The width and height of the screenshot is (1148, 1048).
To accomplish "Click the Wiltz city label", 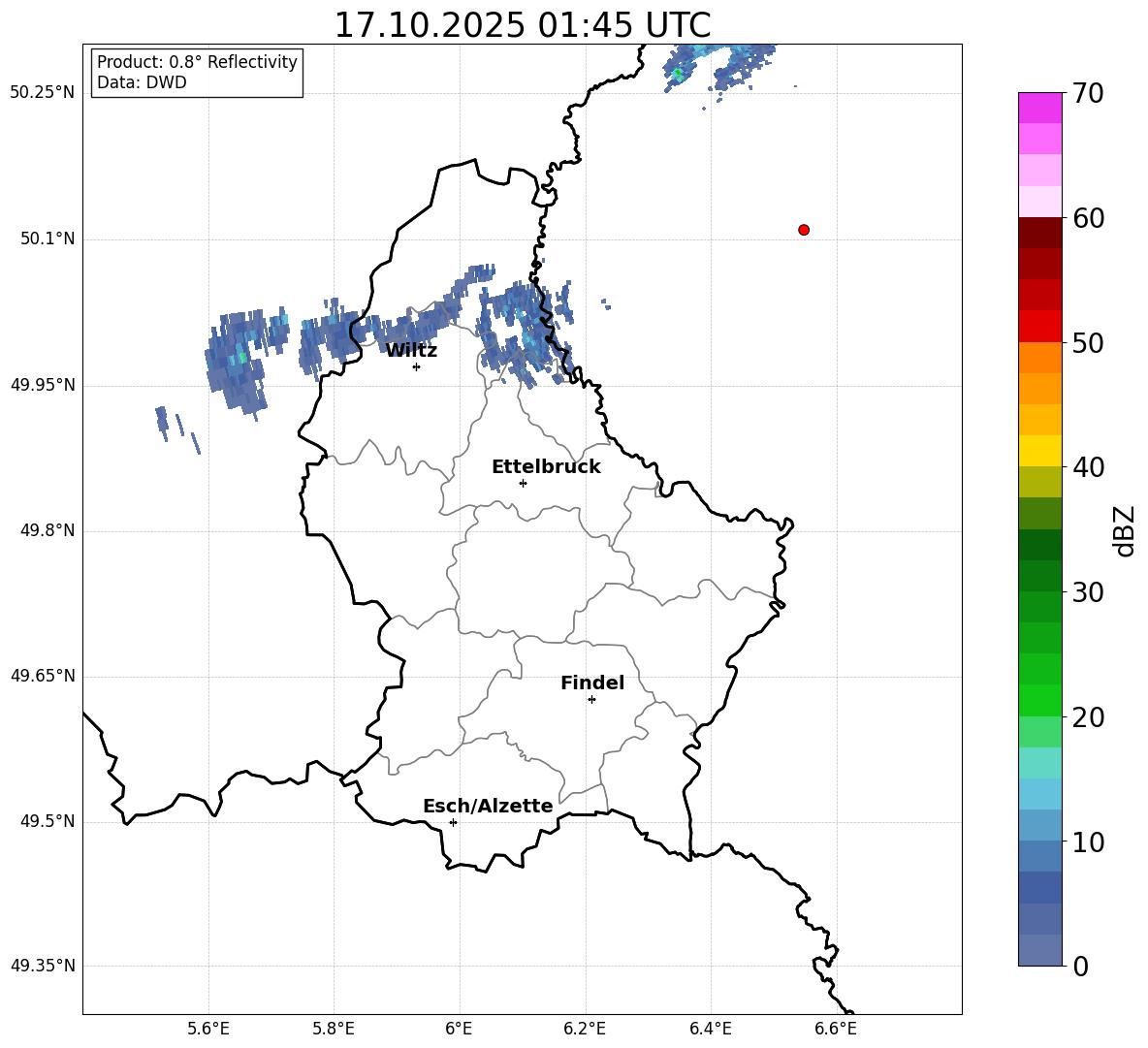I will pyautogui.click(x=411, y=351).
